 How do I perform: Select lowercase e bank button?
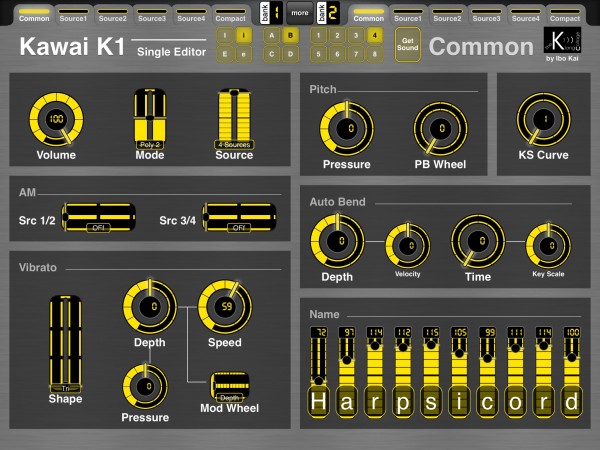point(243,54)
